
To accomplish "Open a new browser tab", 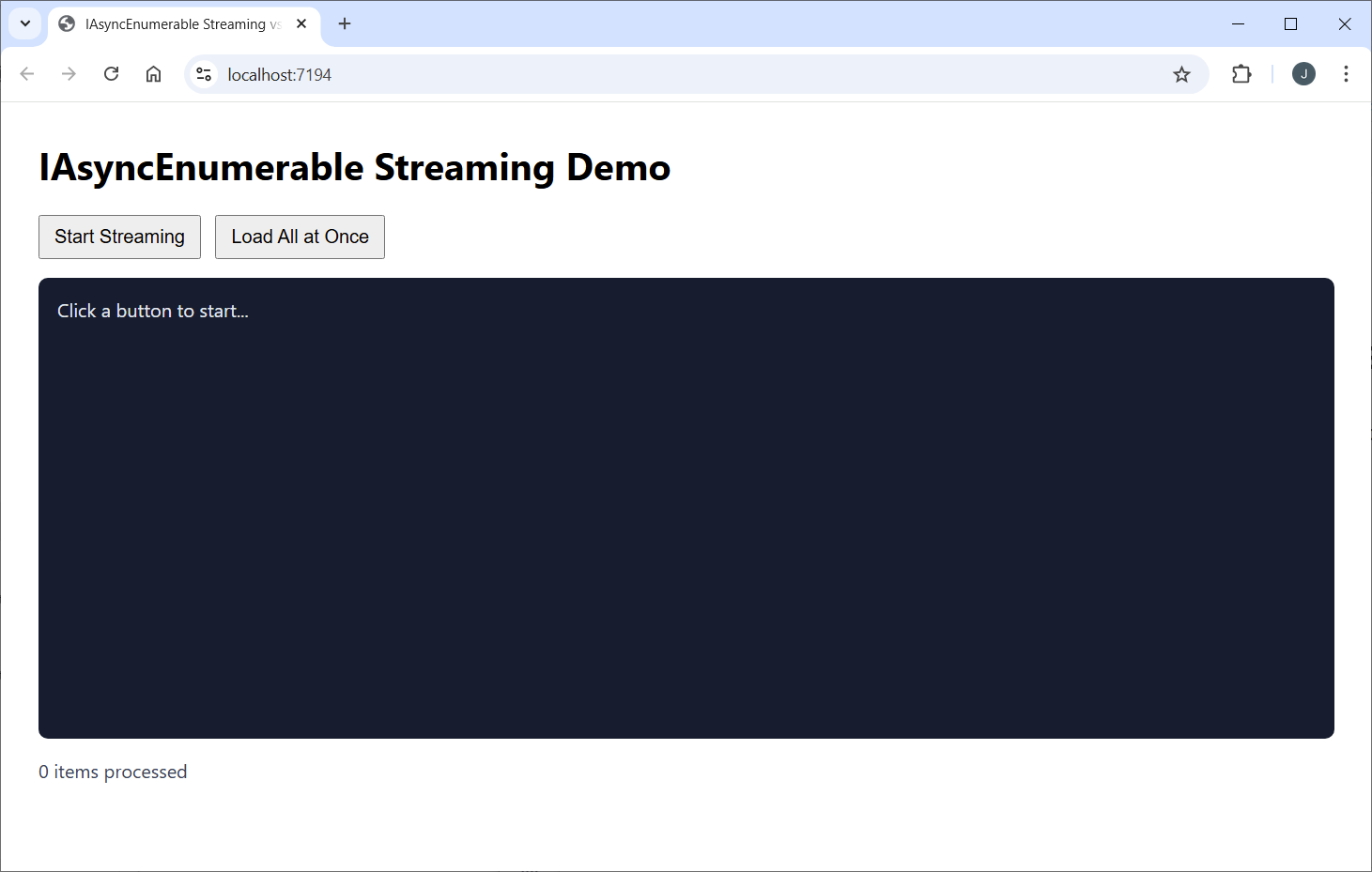I will [x=344, y=23].
